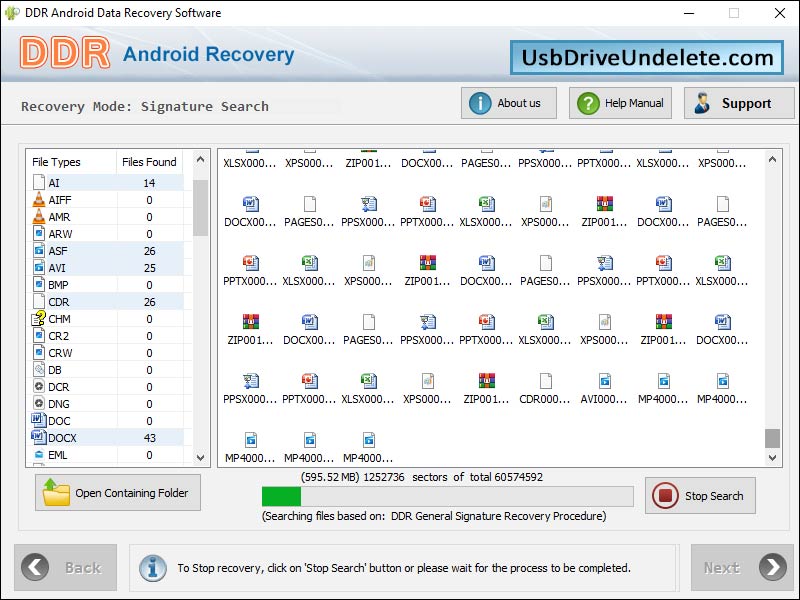Select the CHM help file icon

tap(39, 318)
